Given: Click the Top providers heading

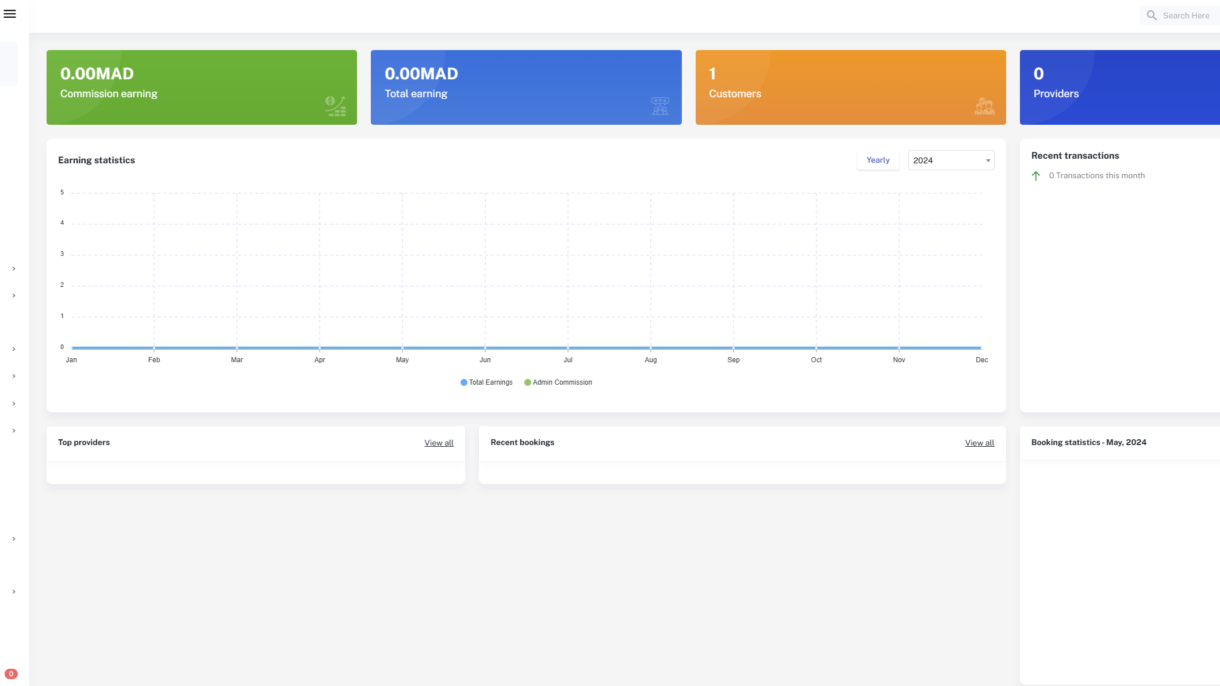Looking at the screenshot, I should tap(84, 442).
